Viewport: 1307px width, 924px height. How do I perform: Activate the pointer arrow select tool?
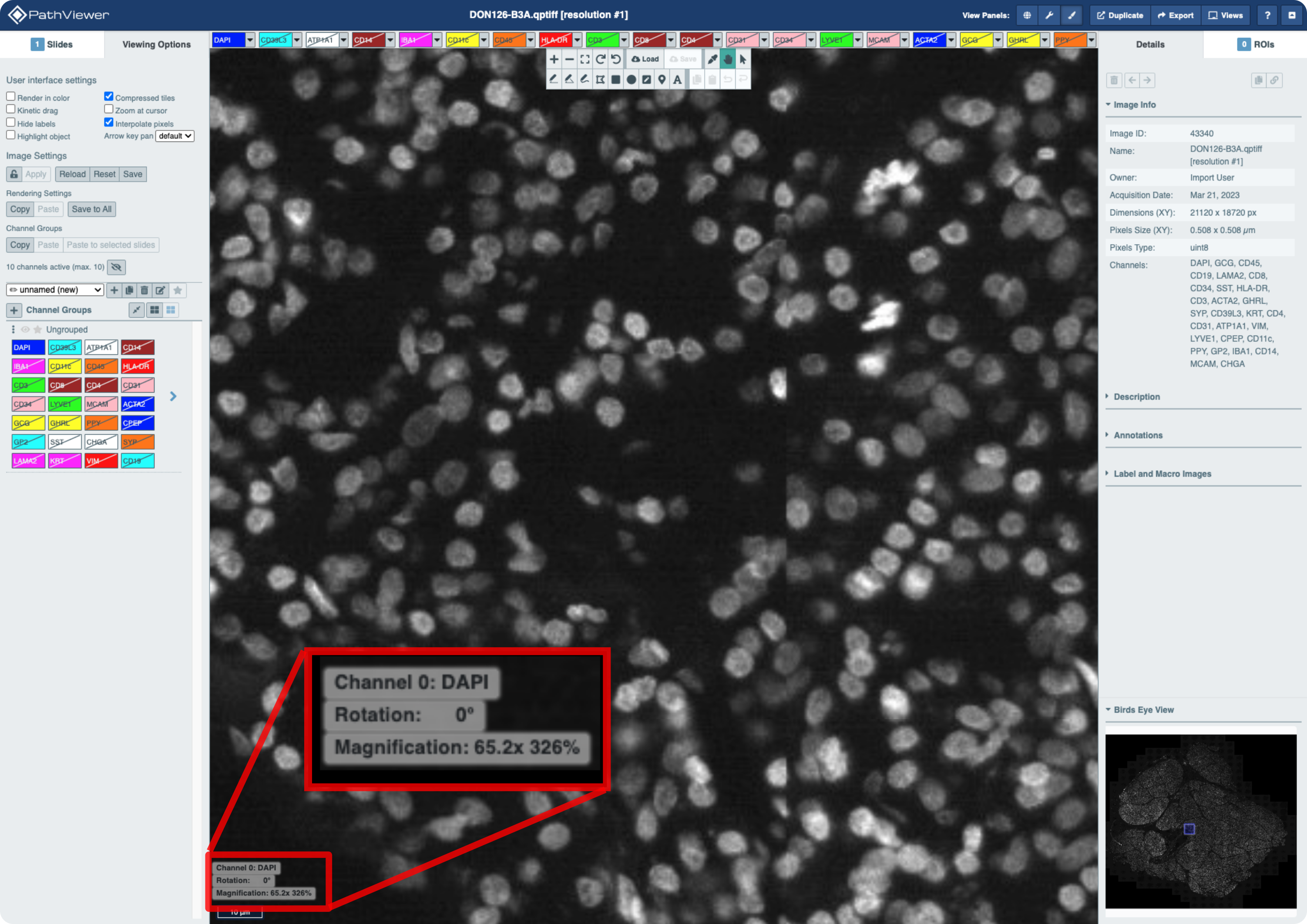[743, 59]
